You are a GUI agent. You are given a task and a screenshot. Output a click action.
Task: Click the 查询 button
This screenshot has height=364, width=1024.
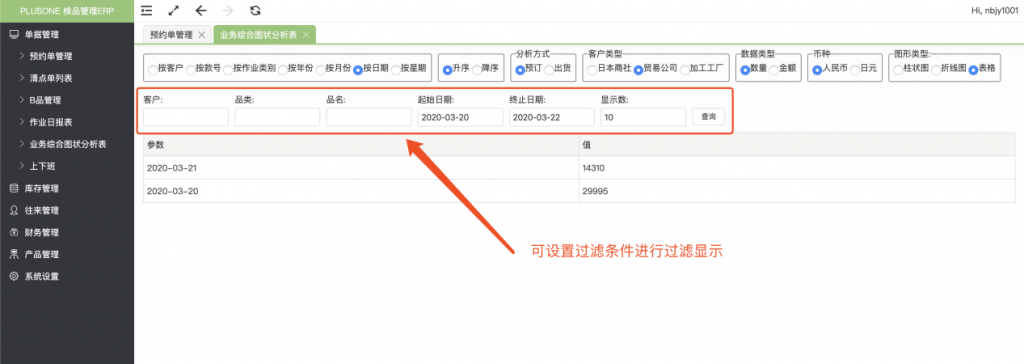pos(709,117)
